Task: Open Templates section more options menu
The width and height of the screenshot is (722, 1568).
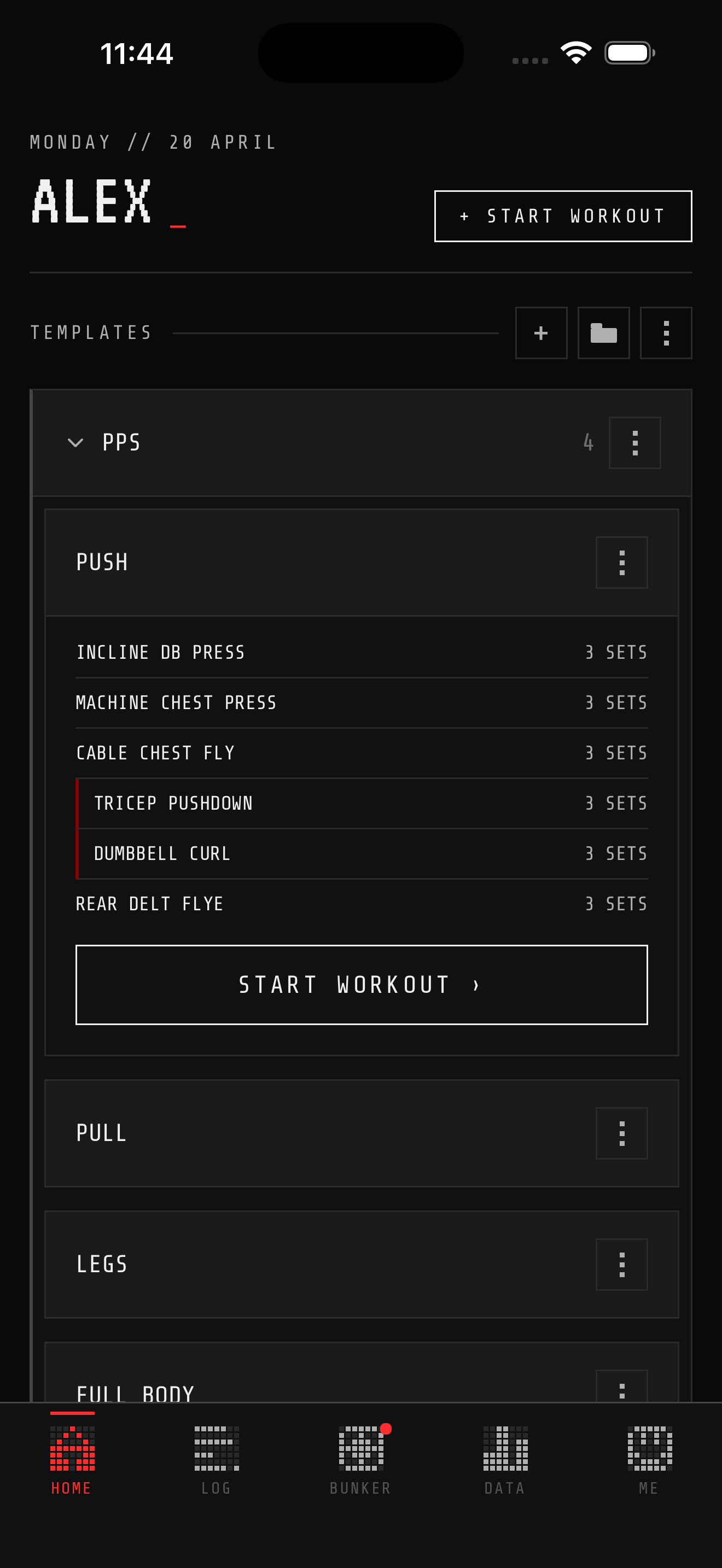Action: click(x=665, y=333)
